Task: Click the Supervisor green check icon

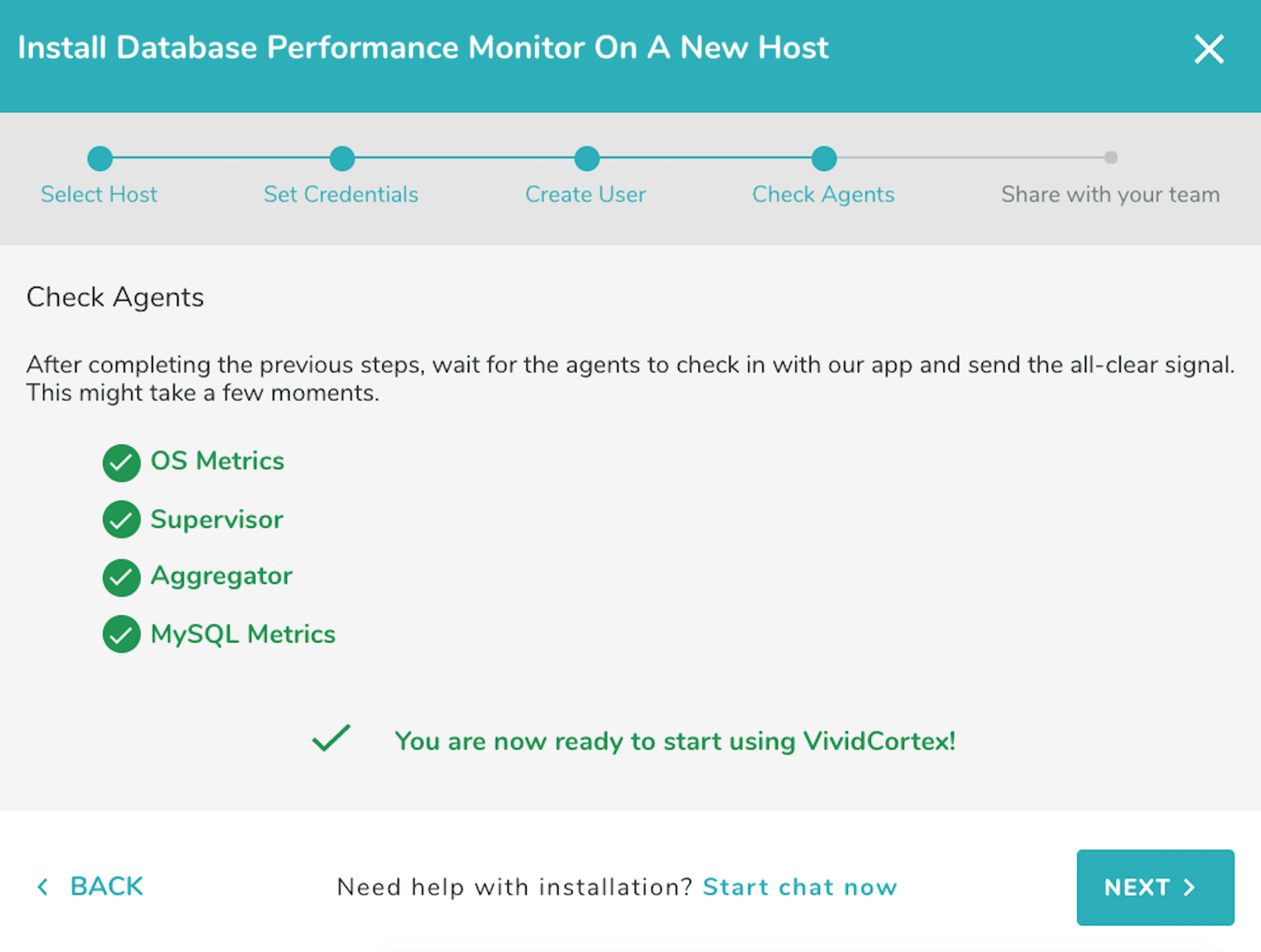Action: pyautogui.click(x=121, y=519)
